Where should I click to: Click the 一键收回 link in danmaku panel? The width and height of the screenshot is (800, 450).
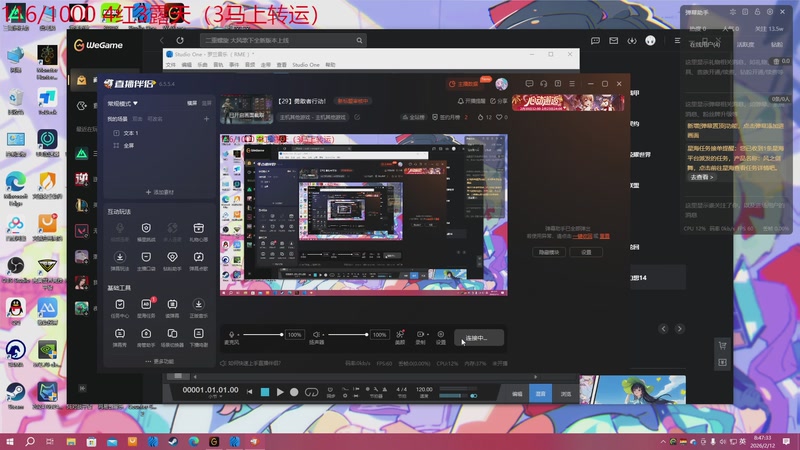582,236
